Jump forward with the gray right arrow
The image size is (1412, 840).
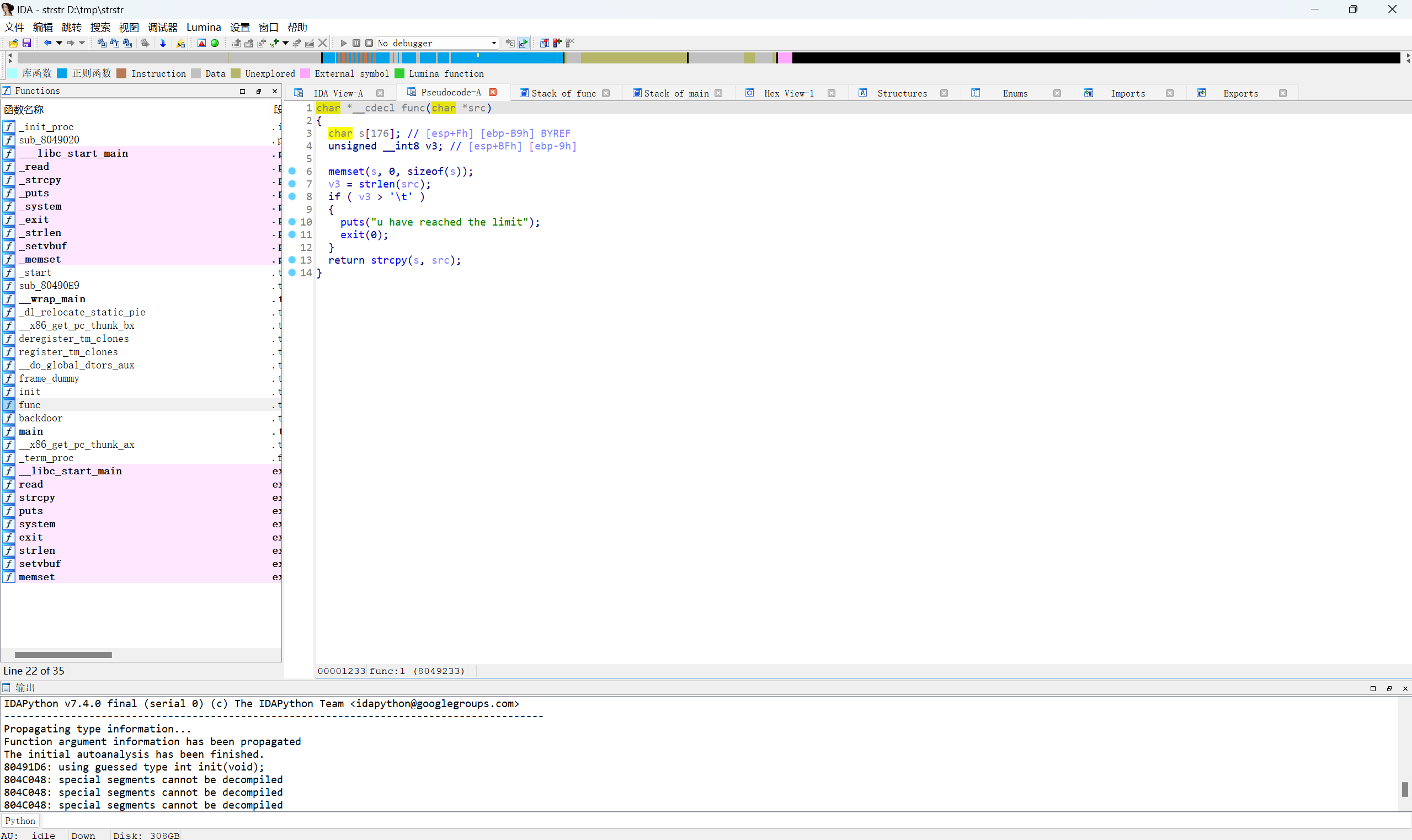click(x=71, y=43)
